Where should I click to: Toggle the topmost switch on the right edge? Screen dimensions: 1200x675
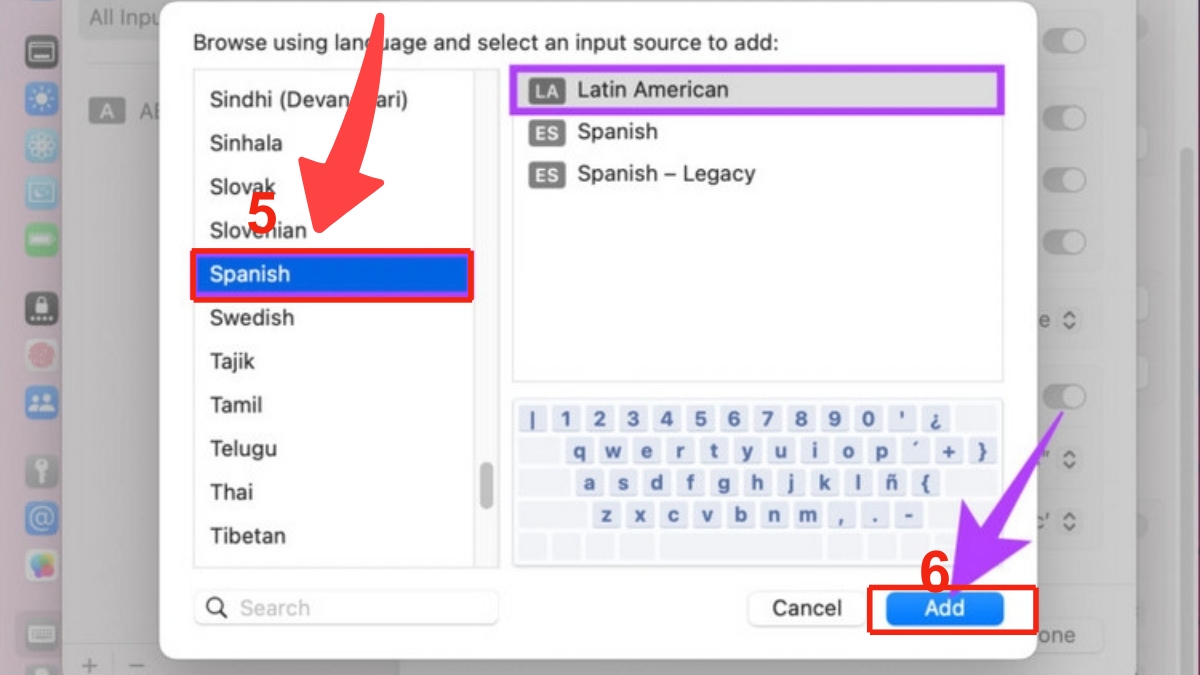(x=1068, y=41)
